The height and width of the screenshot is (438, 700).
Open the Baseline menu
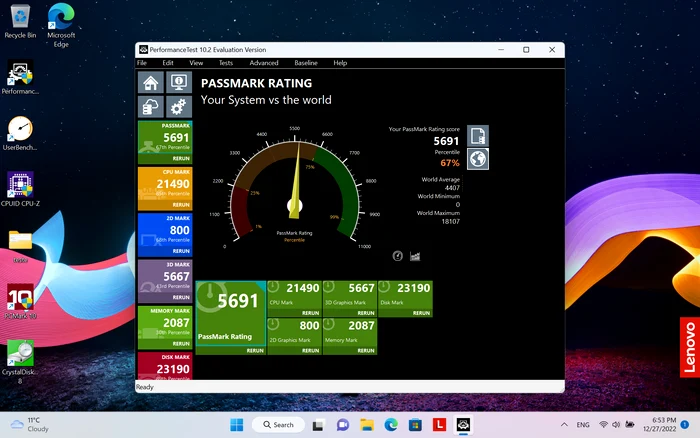pos(306,63)
